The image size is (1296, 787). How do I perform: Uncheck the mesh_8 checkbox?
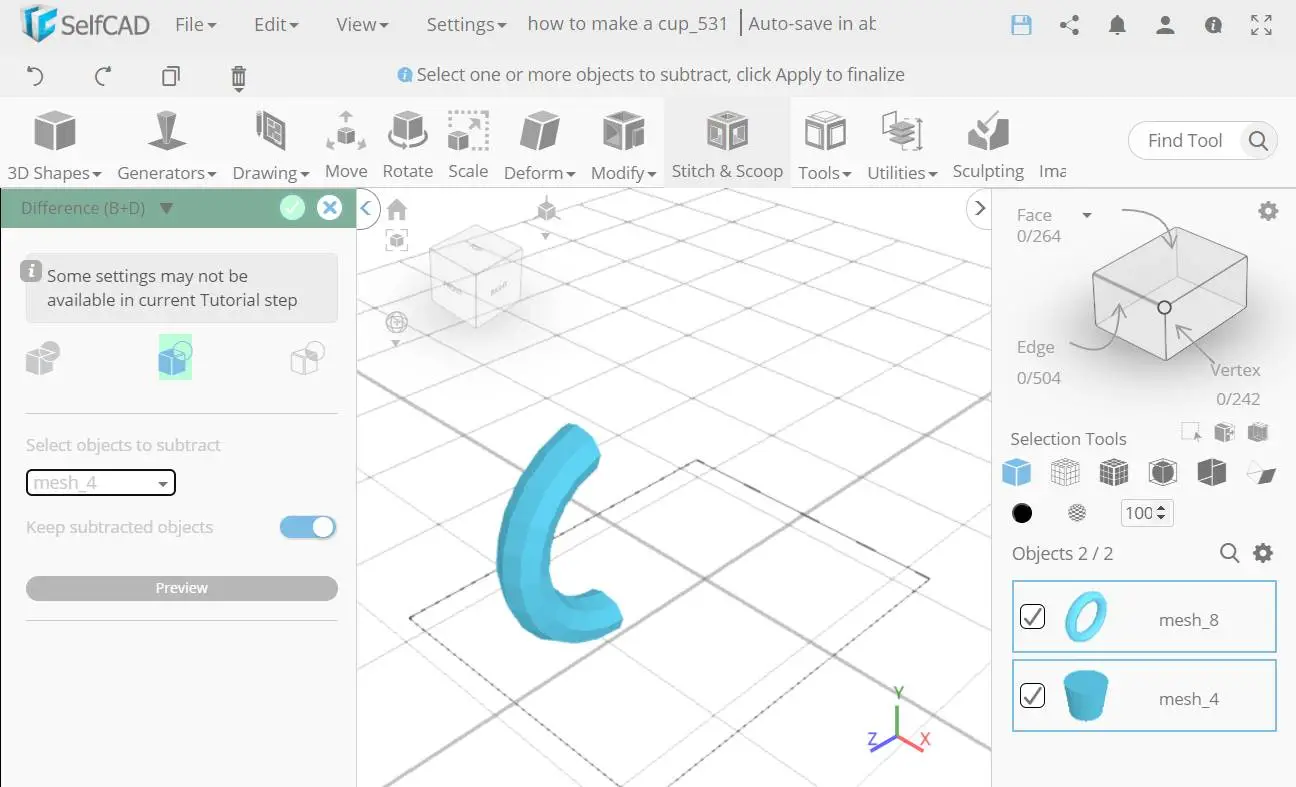coord(1032,616)
